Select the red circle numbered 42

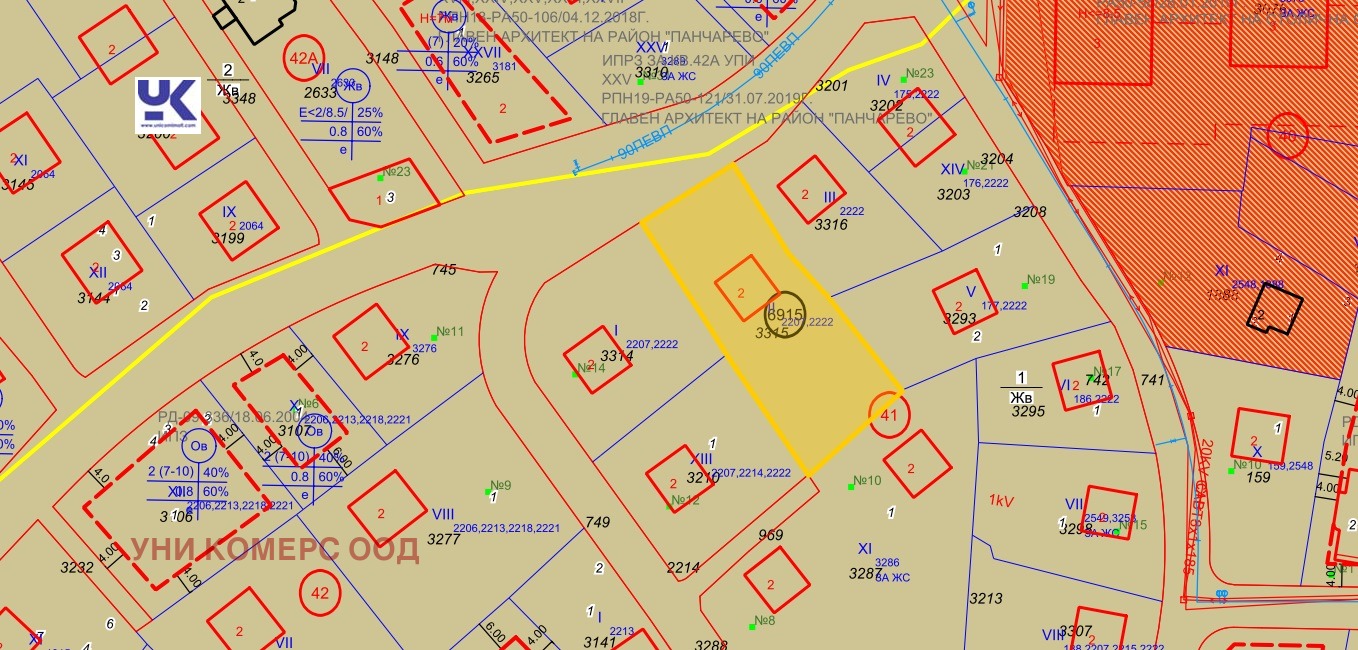pyautogui.click(x=320, y=592)
